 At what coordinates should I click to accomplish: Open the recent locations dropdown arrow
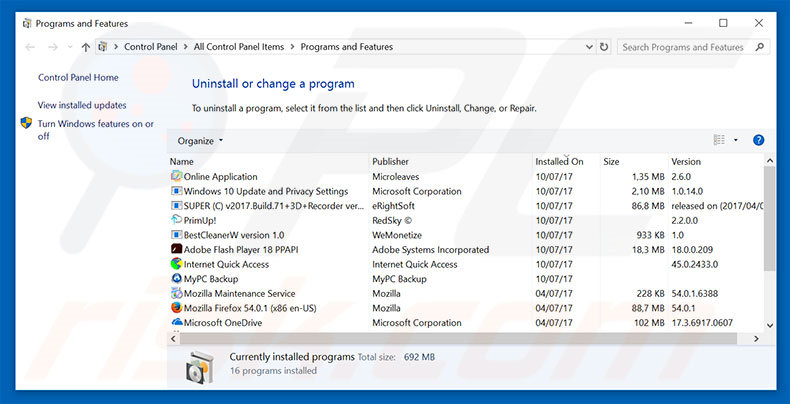coord(70,47)
